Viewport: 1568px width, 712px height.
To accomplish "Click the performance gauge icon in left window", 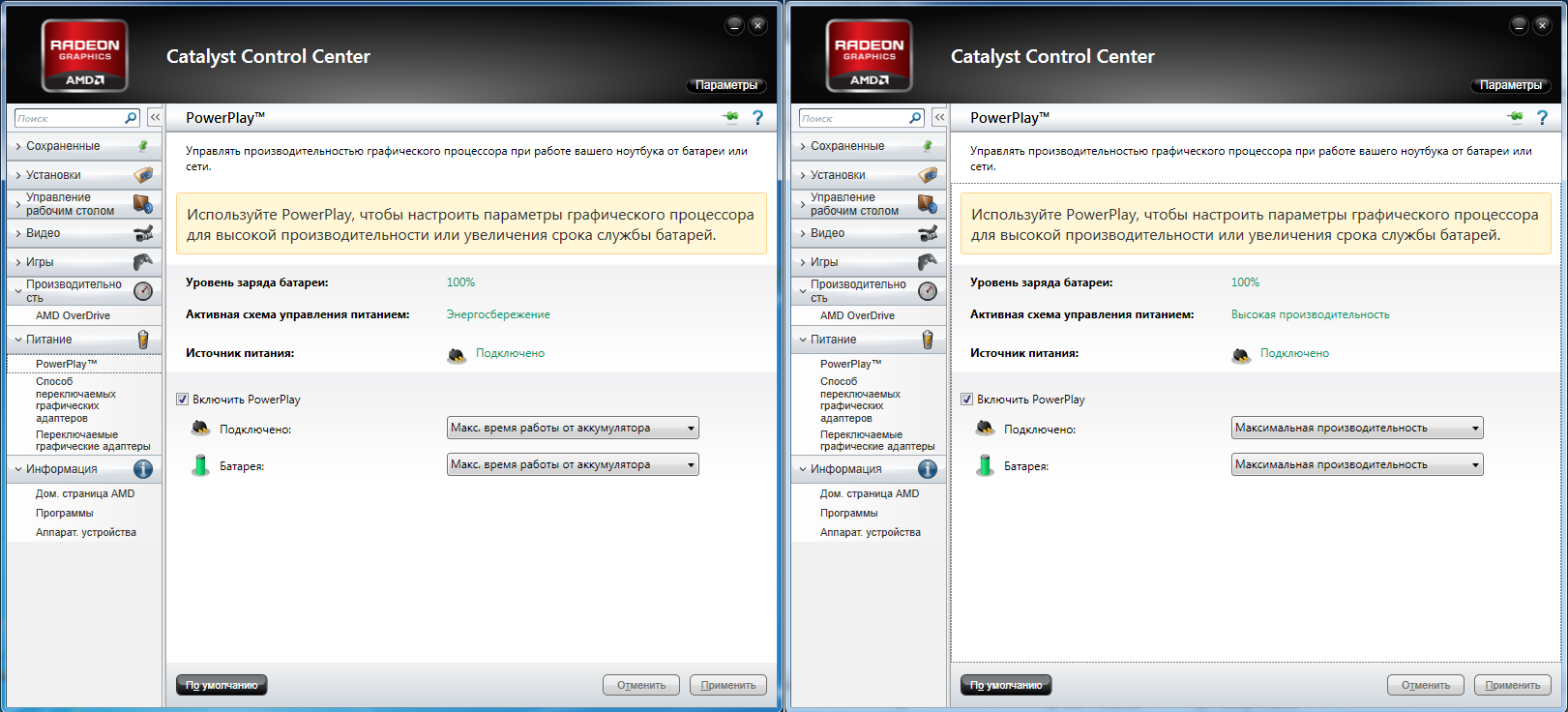I will [143, 291].
